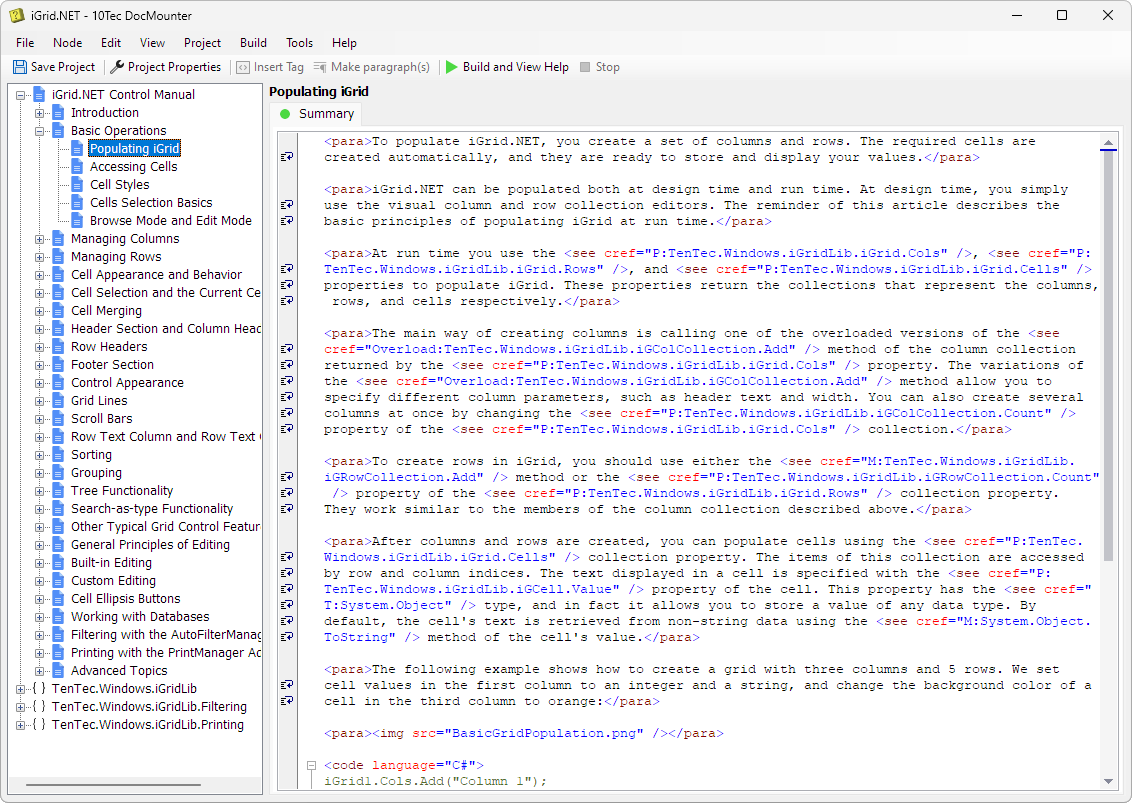1132x803 pixels.
Task: Click the Save Project disk icon
Action: 19,67
